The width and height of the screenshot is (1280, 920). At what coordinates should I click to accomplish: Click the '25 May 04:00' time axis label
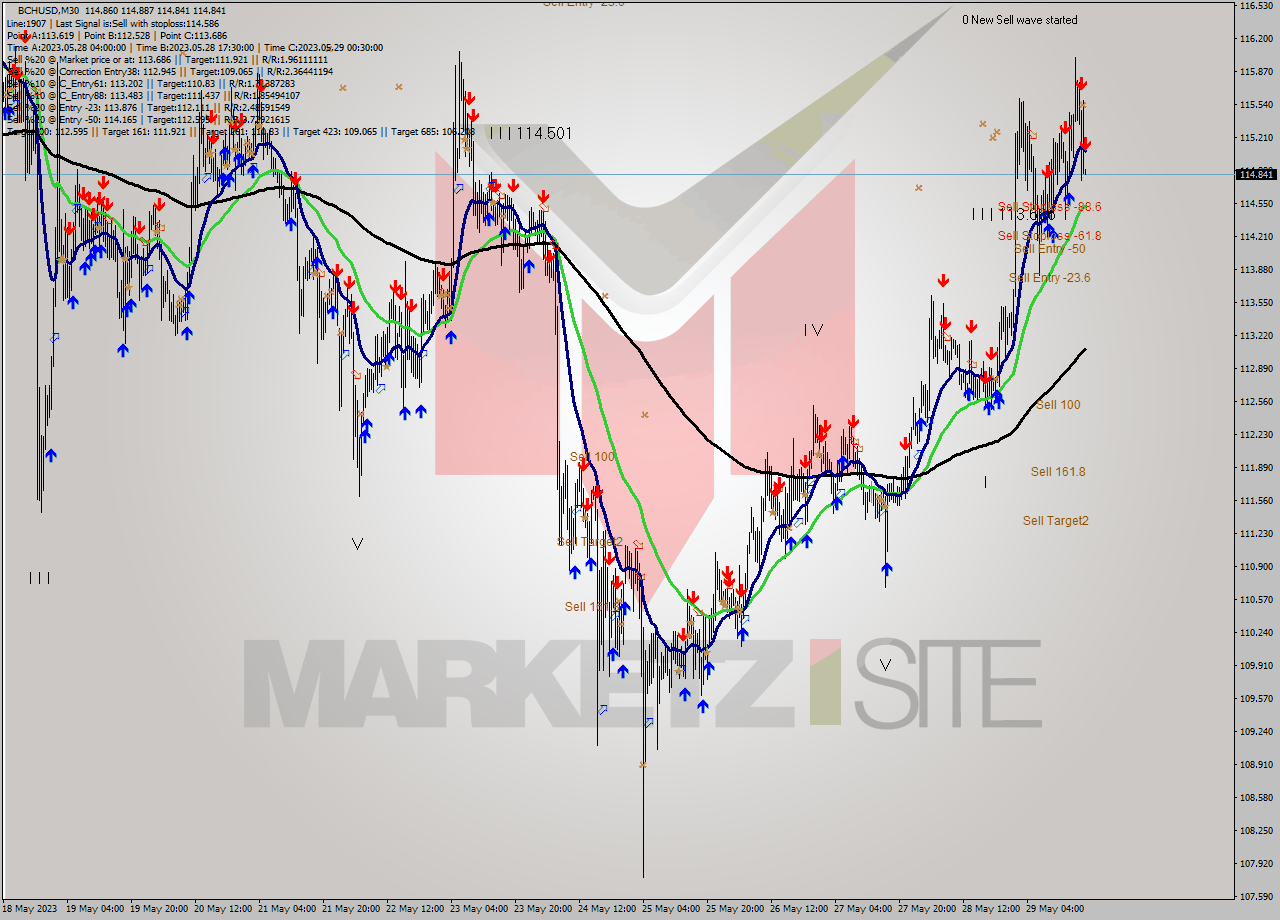pos(669,909)
